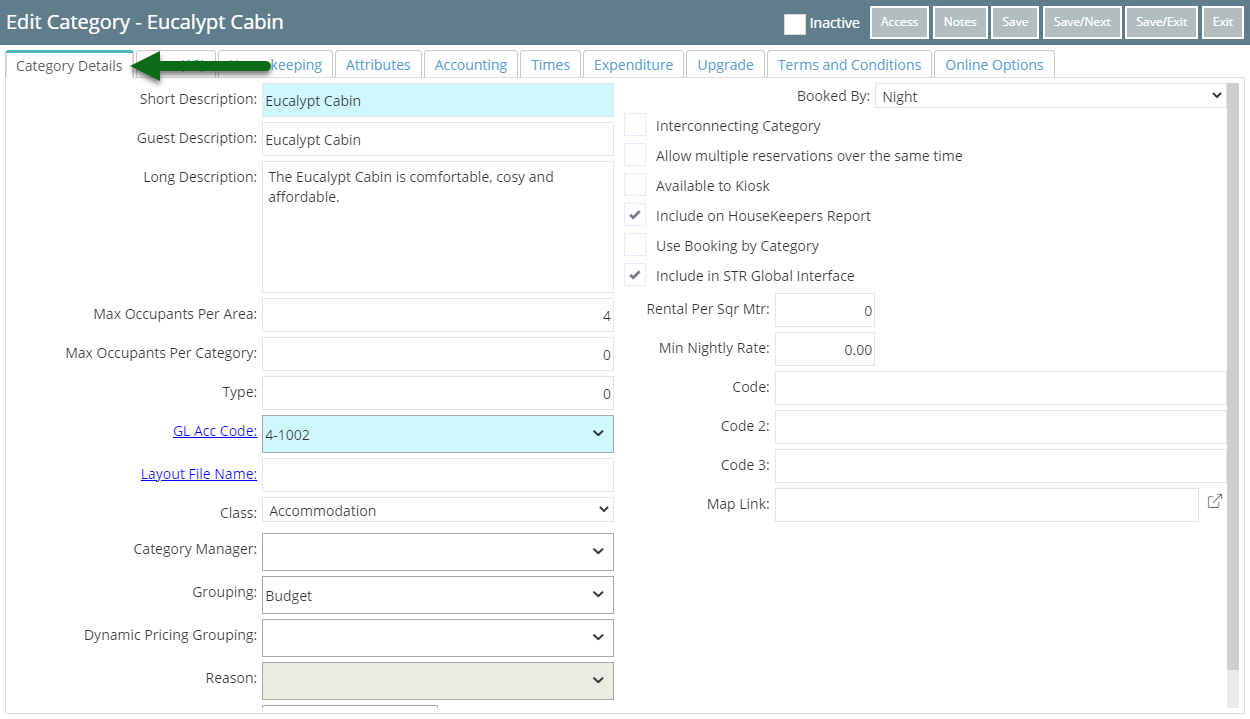Follow the GL Acc Code link
Viewport: 1250px width, 719px height.
[x=215, y=431]
